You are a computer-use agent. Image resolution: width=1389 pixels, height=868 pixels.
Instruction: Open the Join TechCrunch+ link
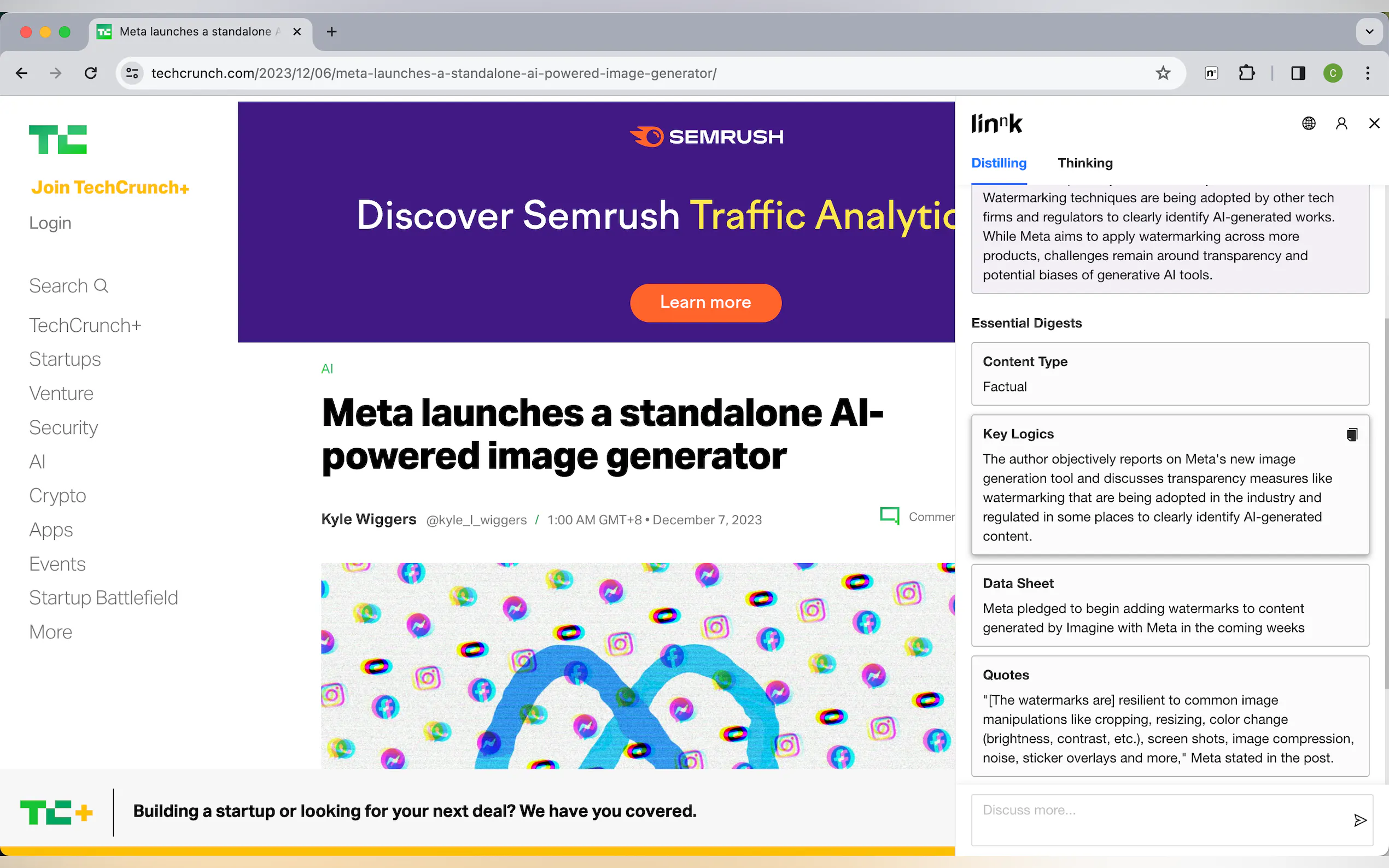(110, 187)
